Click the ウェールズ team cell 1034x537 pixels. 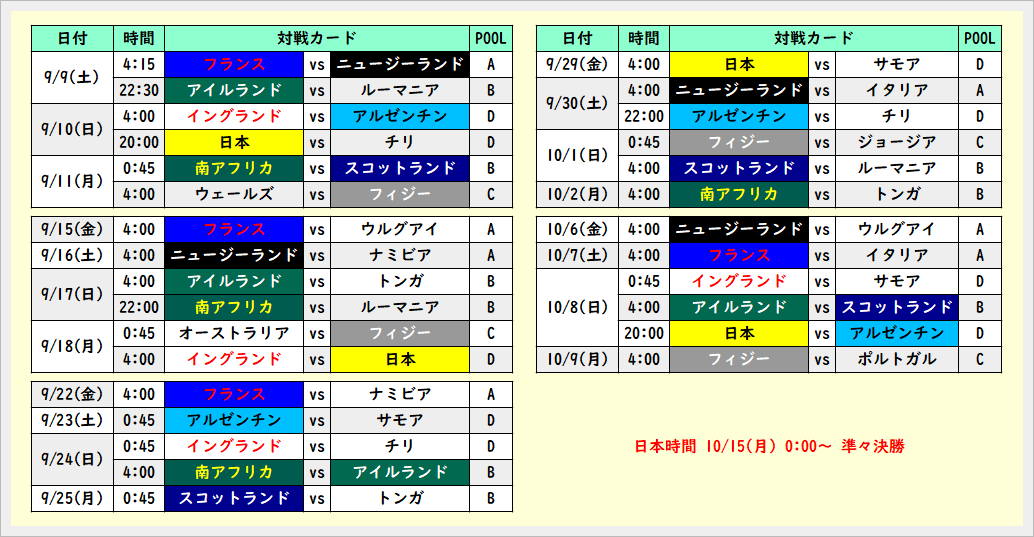click(234, 194)
